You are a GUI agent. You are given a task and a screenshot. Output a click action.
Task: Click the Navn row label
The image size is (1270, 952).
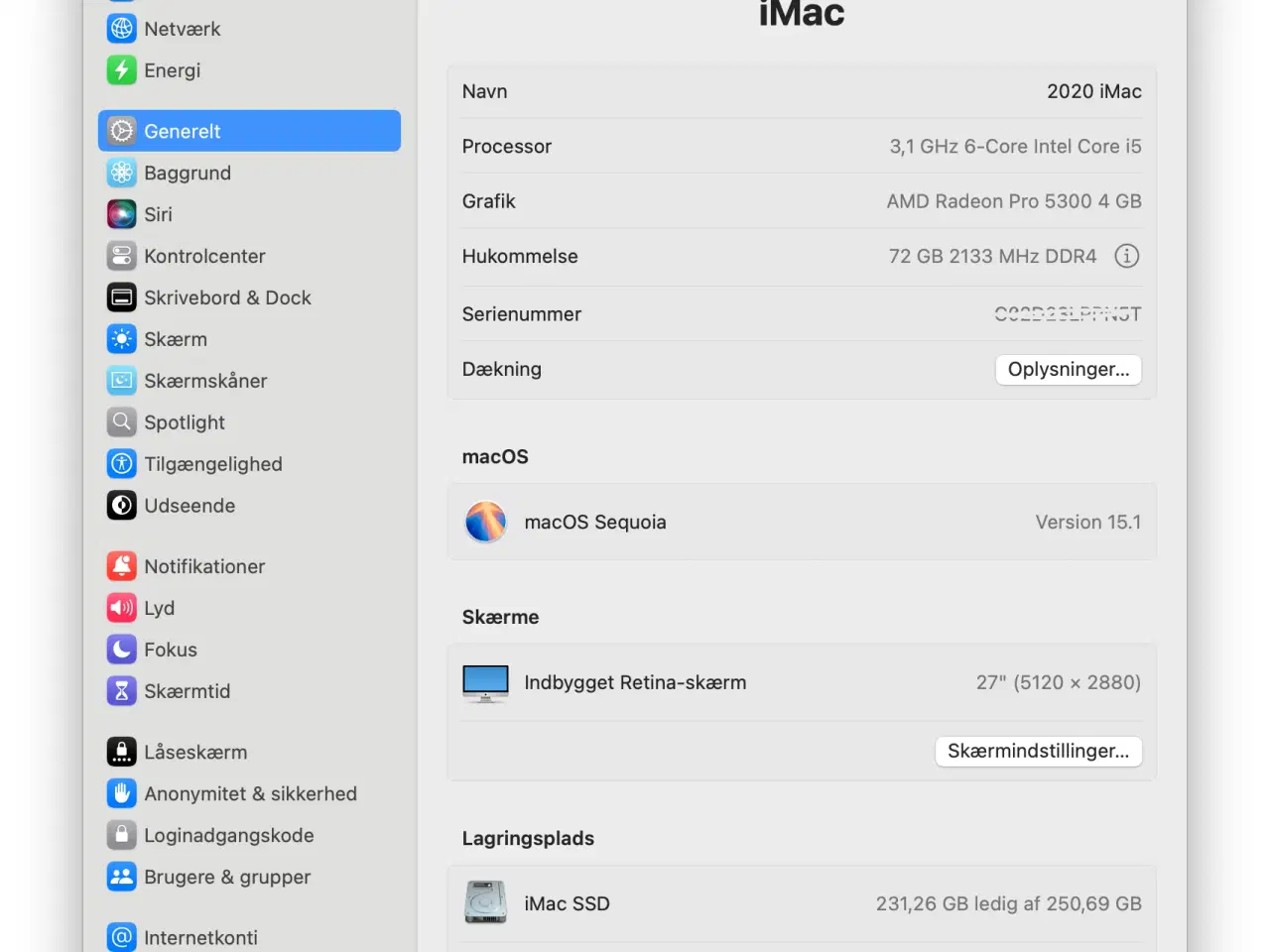[x=485, y=91]
